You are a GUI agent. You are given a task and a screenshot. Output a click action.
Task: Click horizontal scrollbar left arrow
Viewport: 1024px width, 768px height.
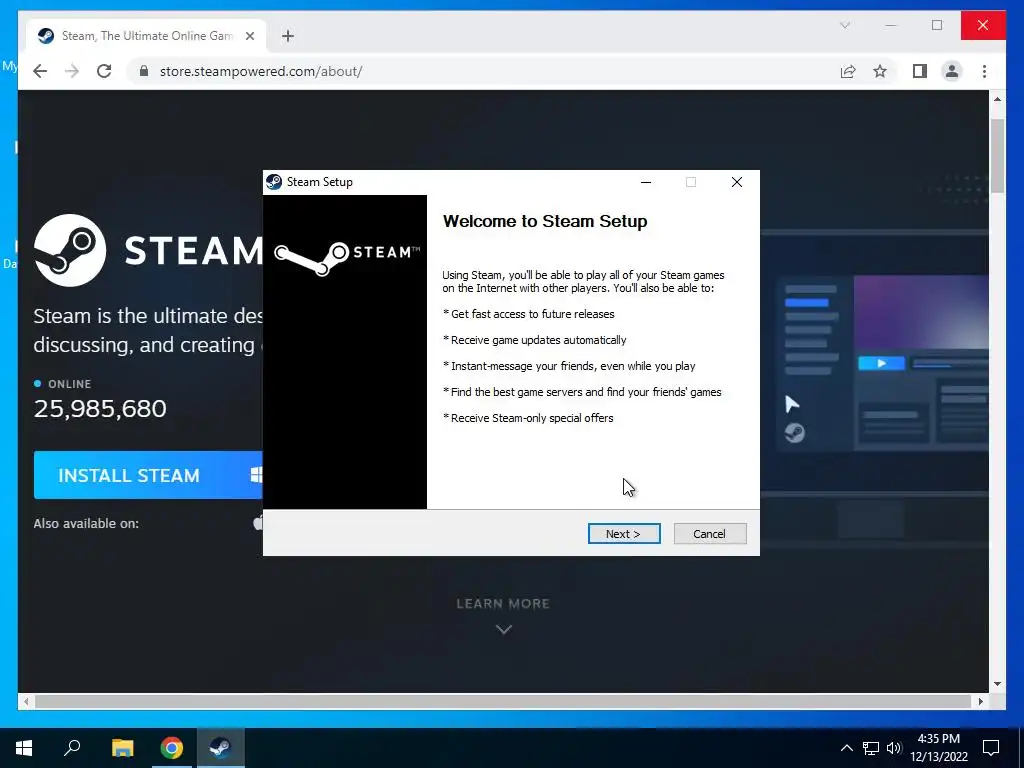26,701
